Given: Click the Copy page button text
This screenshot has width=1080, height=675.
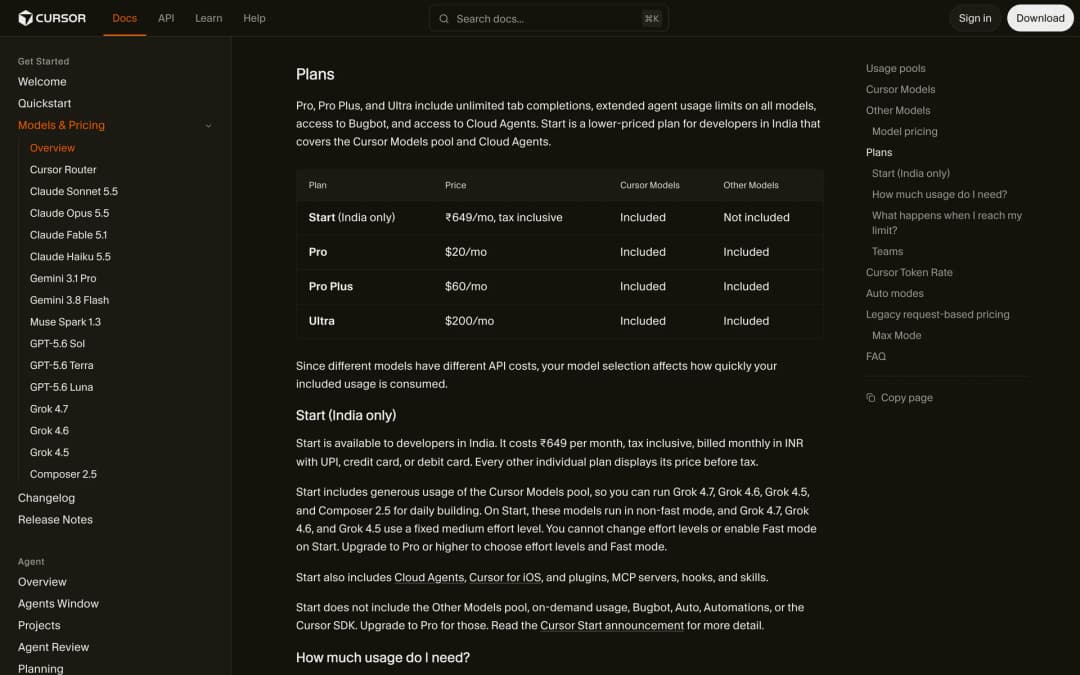Looking at the screenshot, I should point(906,397).
